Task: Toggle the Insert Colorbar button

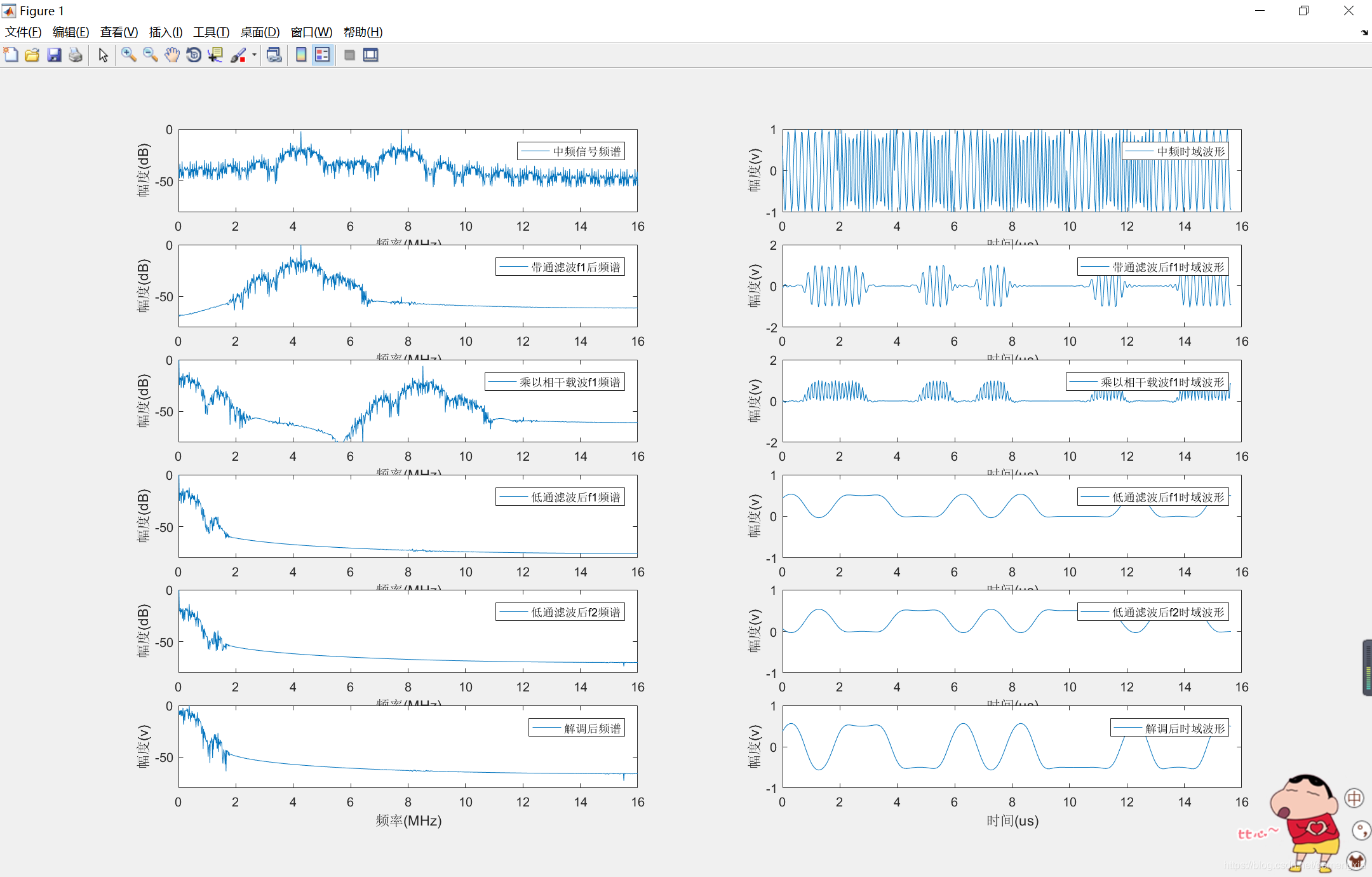Action: tap(301, 55)
